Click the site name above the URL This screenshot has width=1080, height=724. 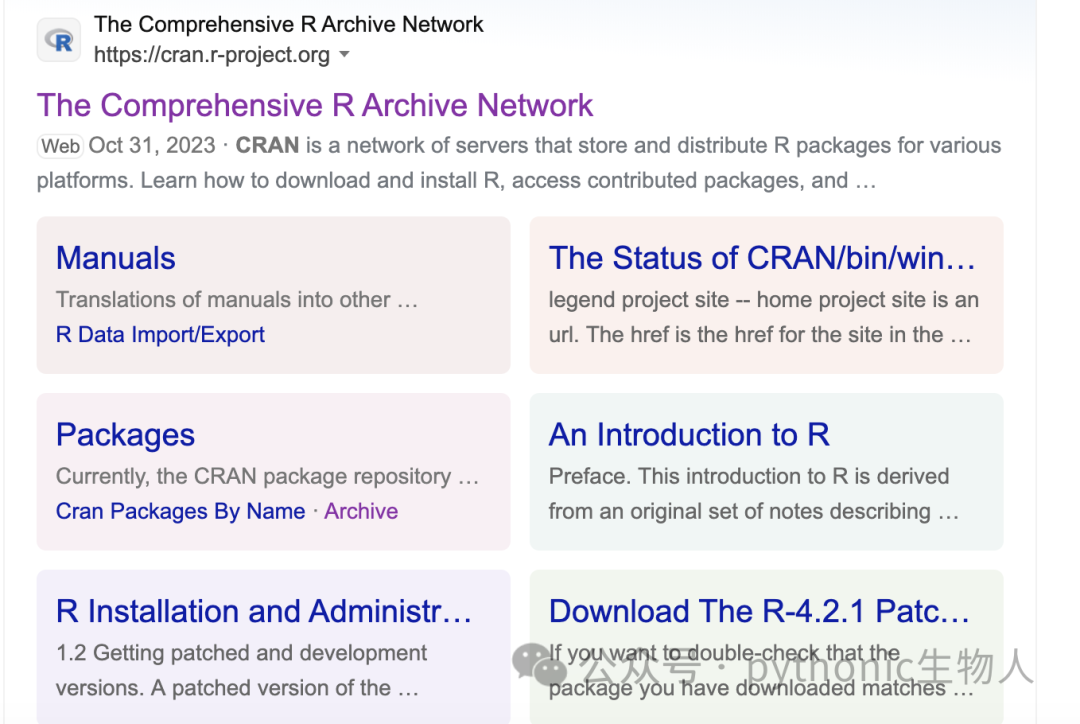click(x=289, y=24)
